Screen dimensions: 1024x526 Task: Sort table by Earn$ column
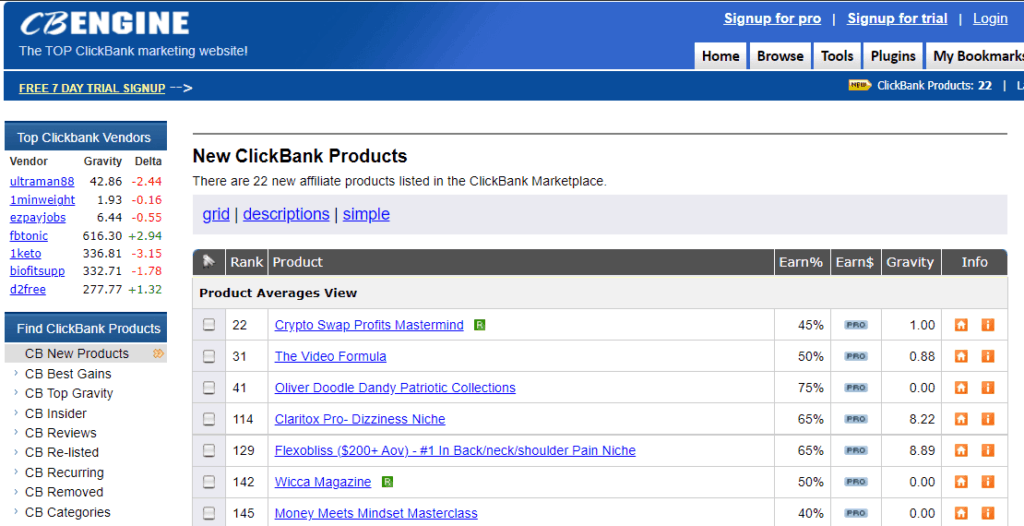click(x=854, y=262)
